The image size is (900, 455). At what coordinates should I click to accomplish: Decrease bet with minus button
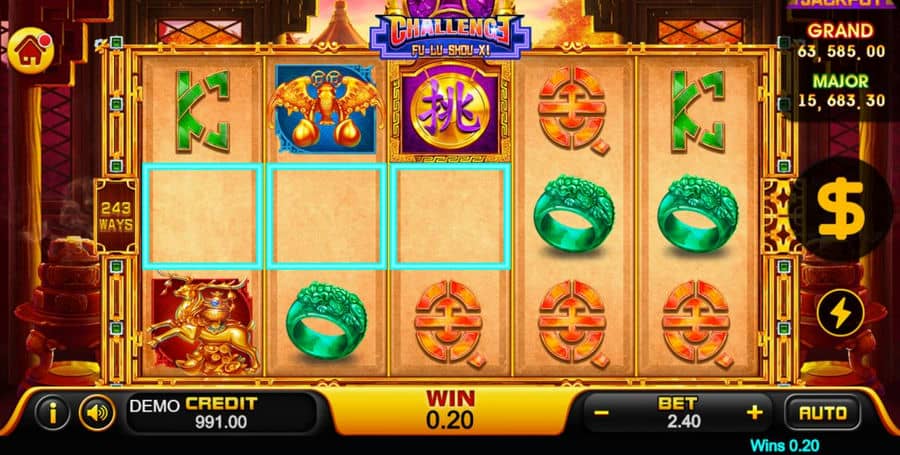point(601,413)
